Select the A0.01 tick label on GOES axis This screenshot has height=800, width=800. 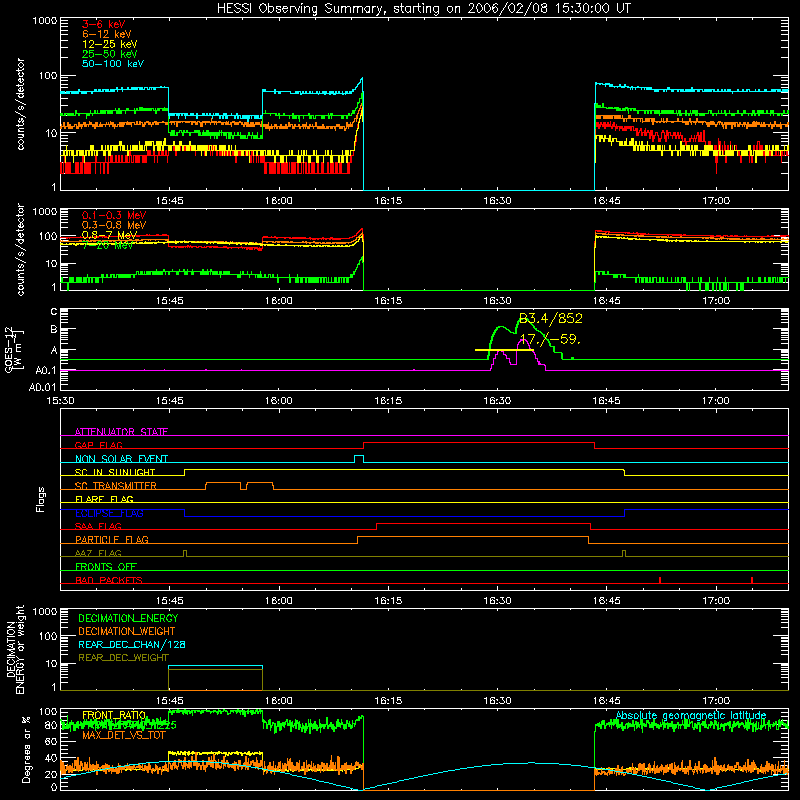pos(43,387)
